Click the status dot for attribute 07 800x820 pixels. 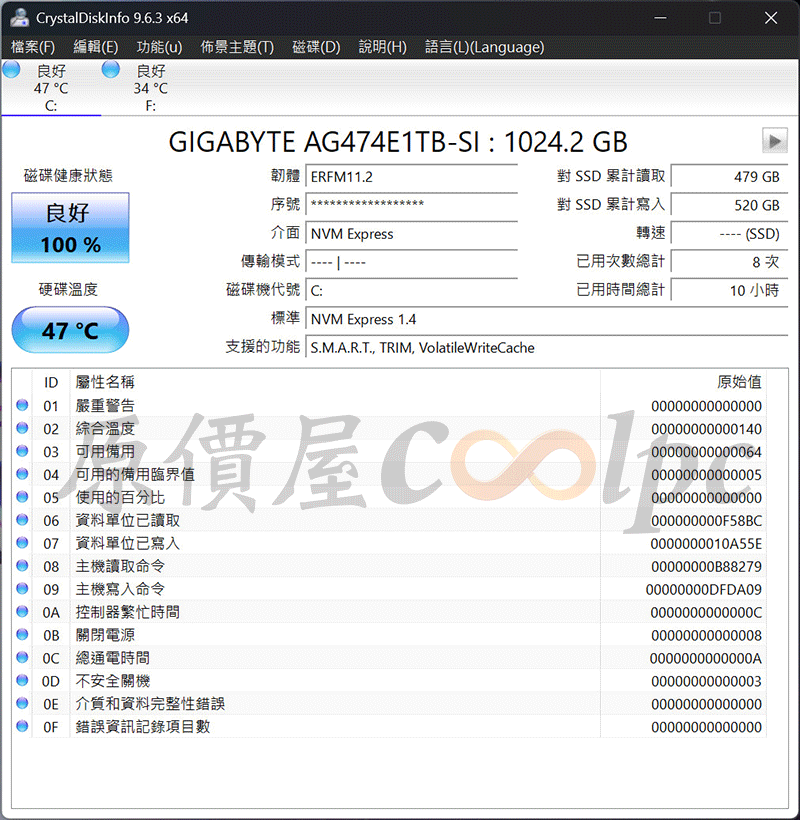(22, 543)
